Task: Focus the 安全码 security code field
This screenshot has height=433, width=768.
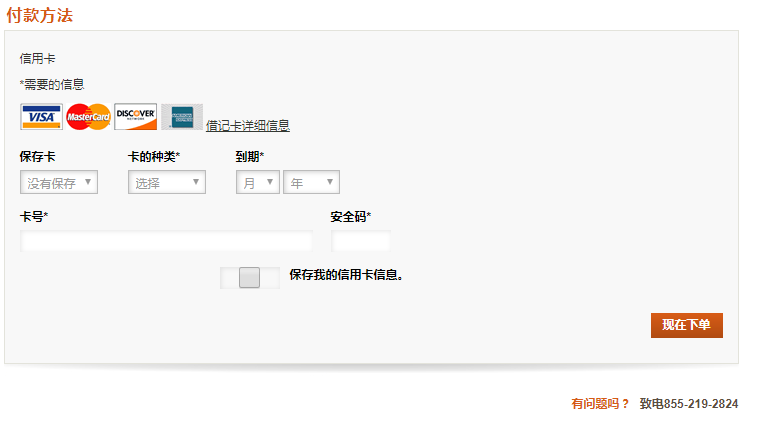Action: [361, 241]
